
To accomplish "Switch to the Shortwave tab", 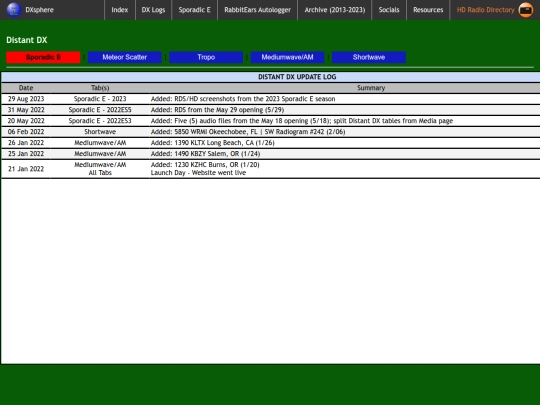I will (x=368, y=57).
